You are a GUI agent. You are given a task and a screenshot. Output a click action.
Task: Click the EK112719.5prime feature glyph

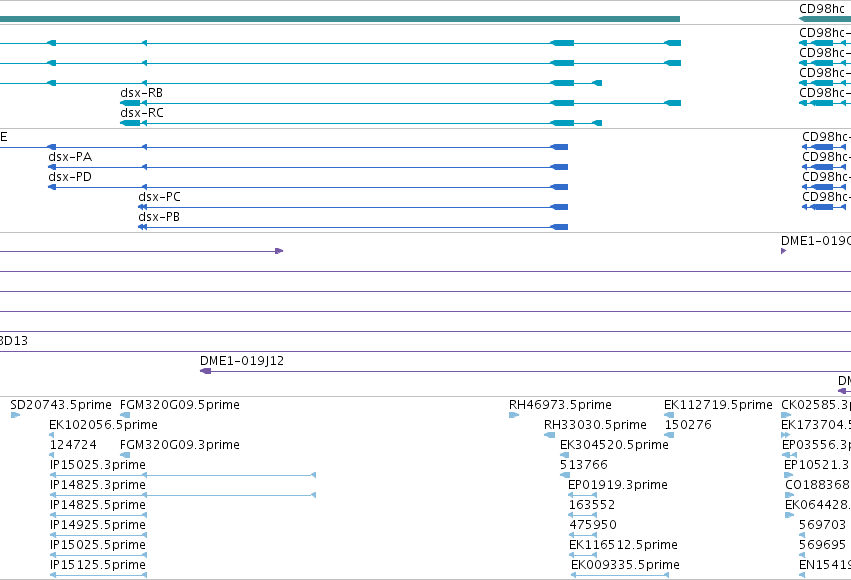click(x=669, y=415)
